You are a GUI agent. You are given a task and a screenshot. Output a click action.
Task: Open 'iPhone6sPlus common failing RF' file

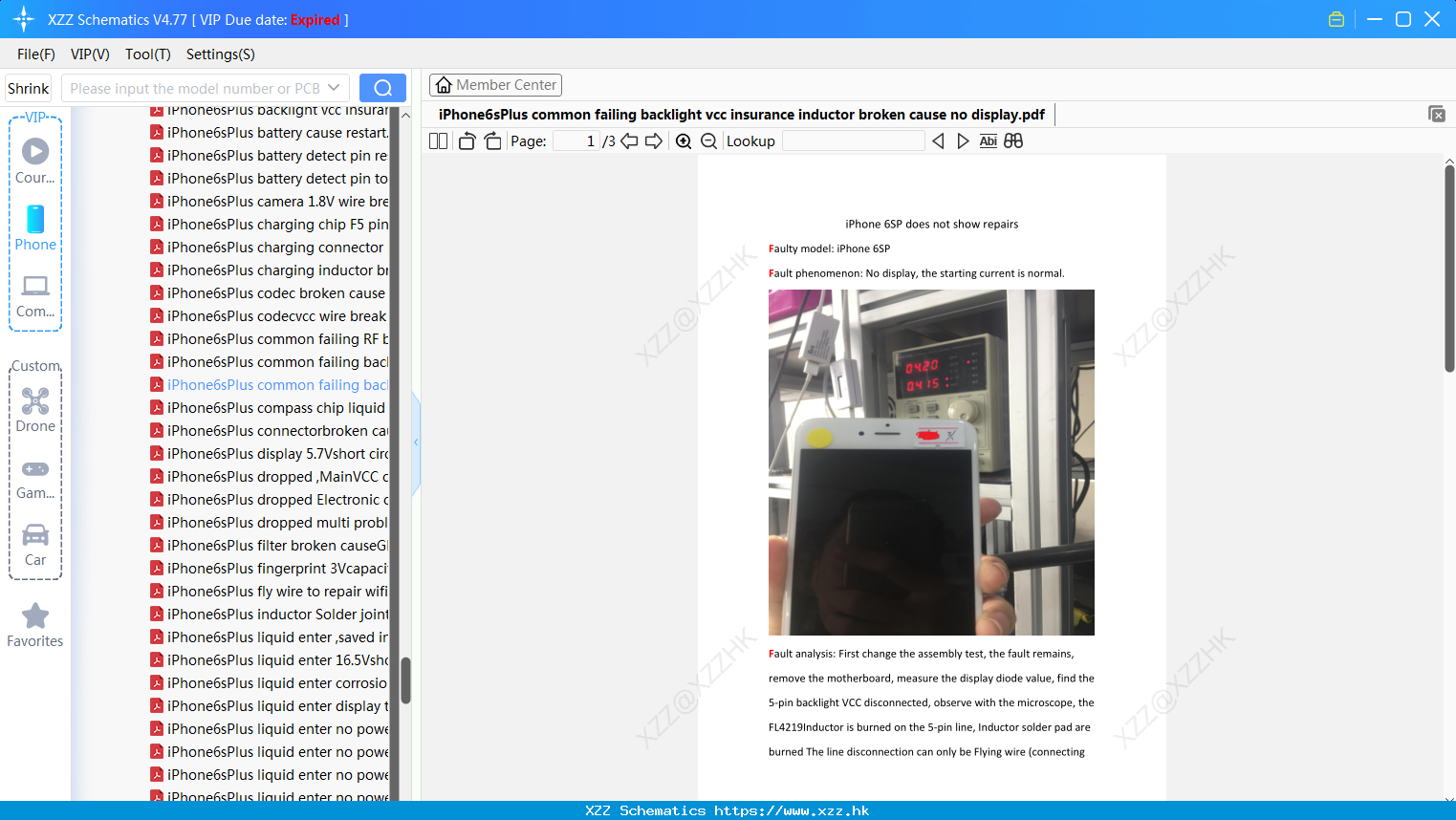269,339
